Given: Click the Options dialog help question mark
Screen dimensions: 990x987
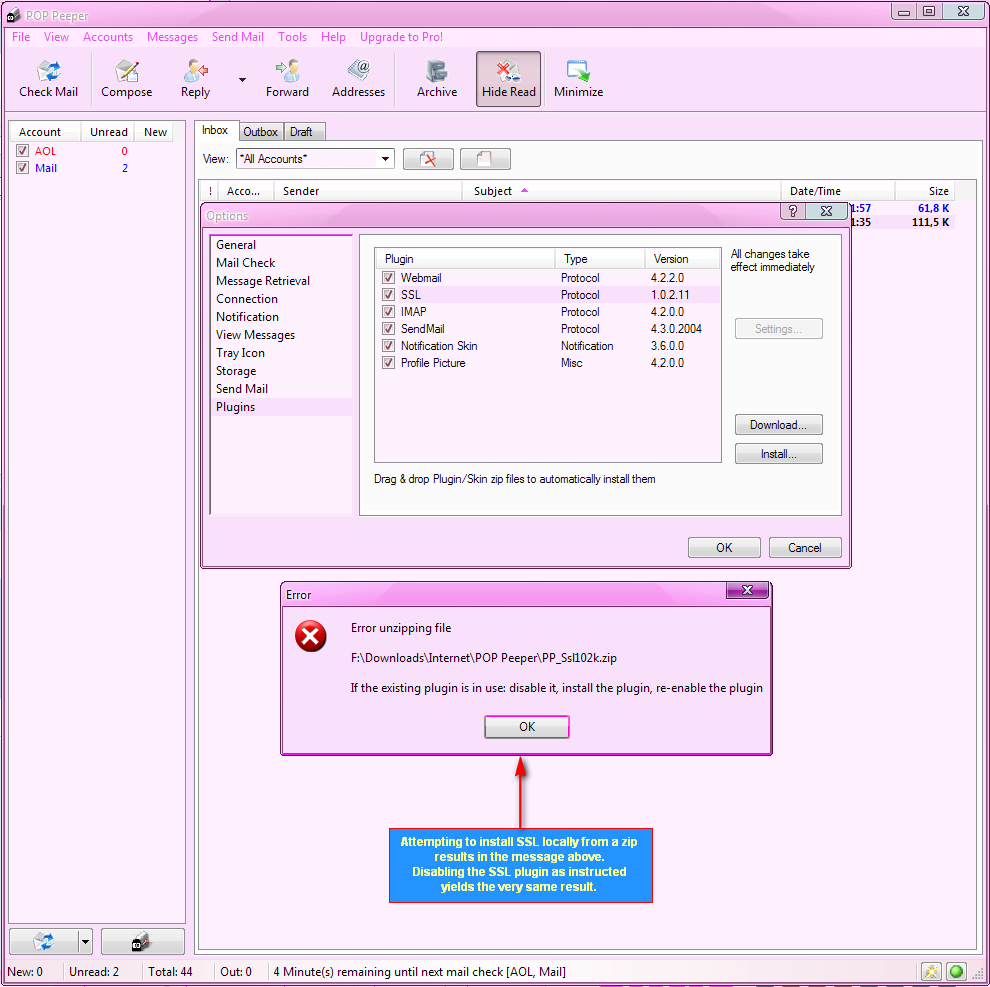Looking at the screenshot, I should coord(793,211).
